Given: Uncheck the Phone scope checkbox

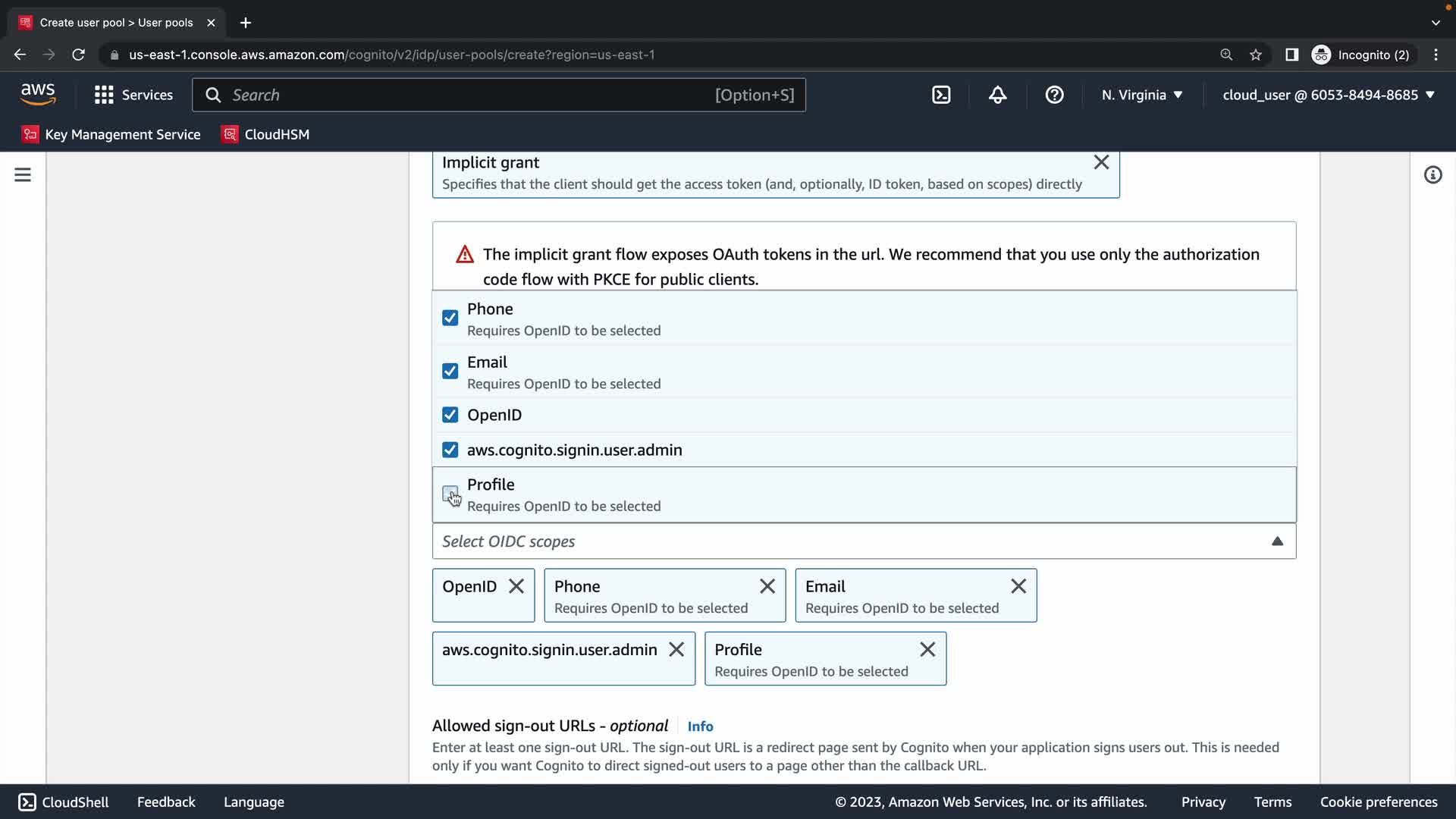Looking at the screenshot, I should point(450,318).
